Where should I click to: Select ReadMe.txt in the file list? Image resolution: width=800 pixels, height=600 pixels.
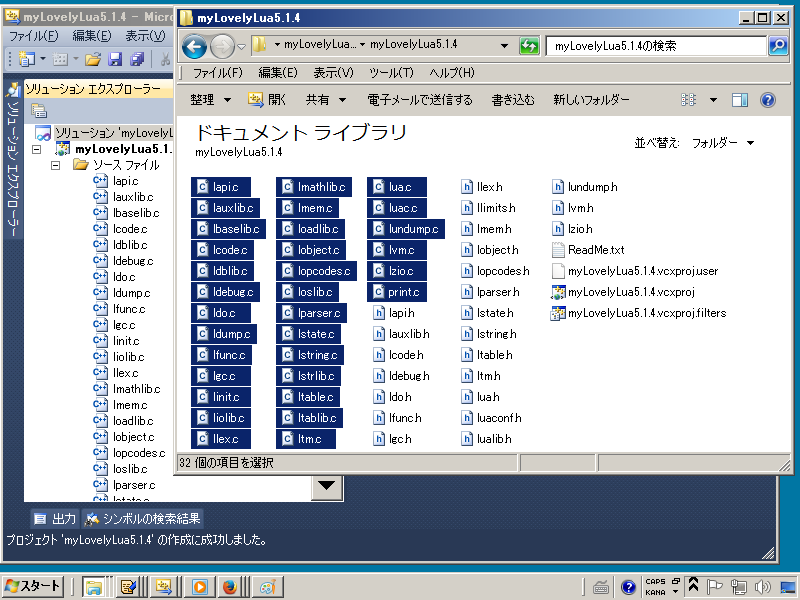[x=588, y=250]
